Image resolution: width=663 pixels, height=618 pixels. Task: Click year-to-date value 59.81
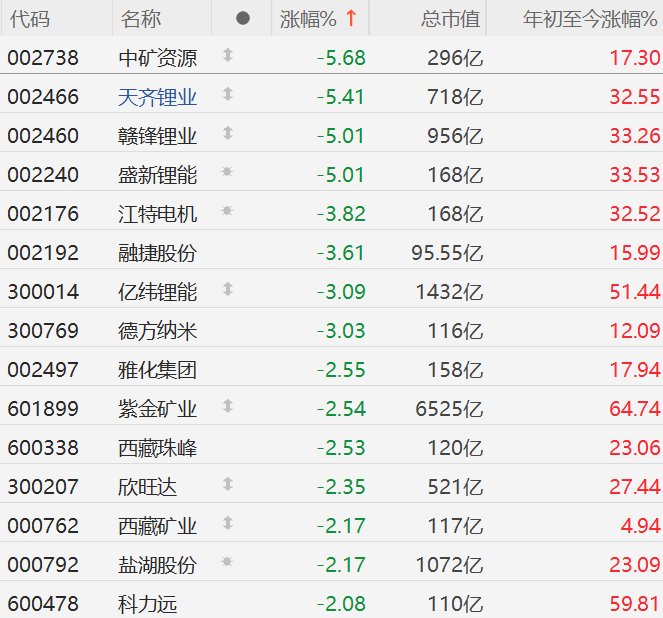(635, 604)
